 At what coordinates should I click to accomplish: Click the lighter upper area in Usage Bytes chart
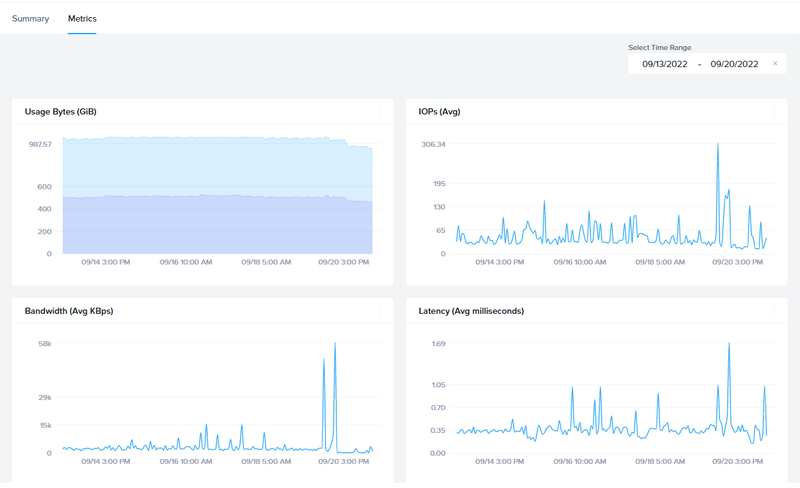[x=200, y=165]
